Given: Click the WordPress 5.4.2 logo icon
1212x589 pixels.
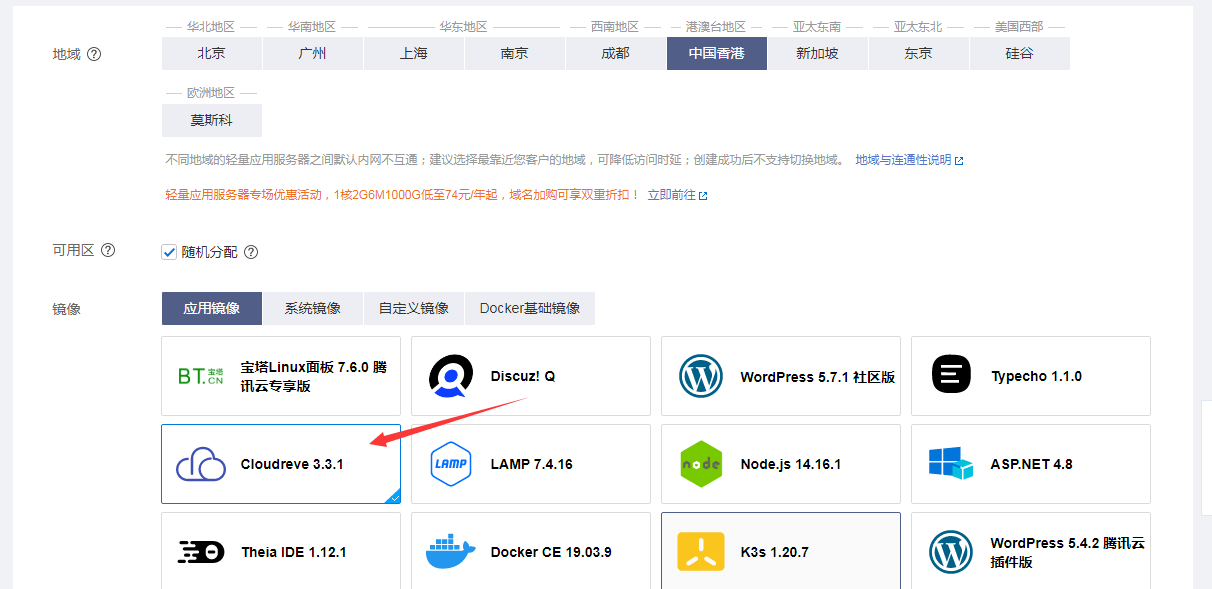Looking at the screenshot, I should [951, 552].
